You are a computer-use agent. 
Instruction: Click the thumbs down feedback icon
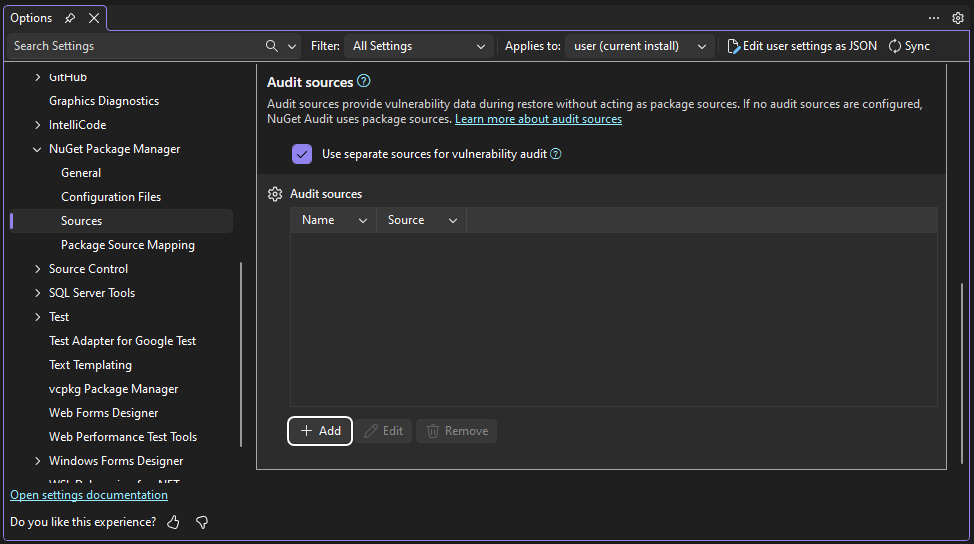click(202, 522)
